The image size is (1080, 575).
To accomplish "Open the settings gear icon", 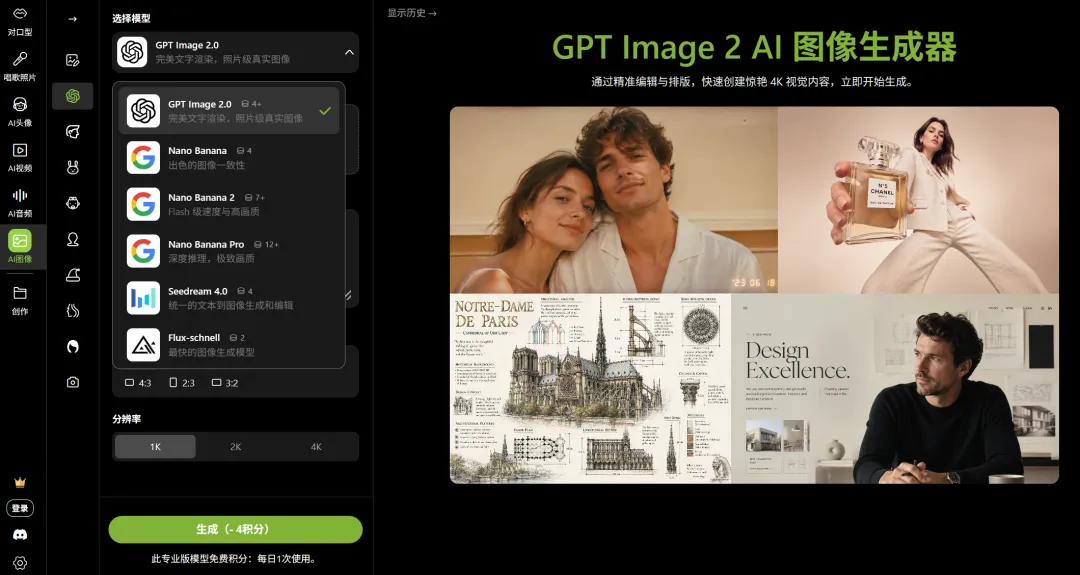I will click(x=20, y=563).
